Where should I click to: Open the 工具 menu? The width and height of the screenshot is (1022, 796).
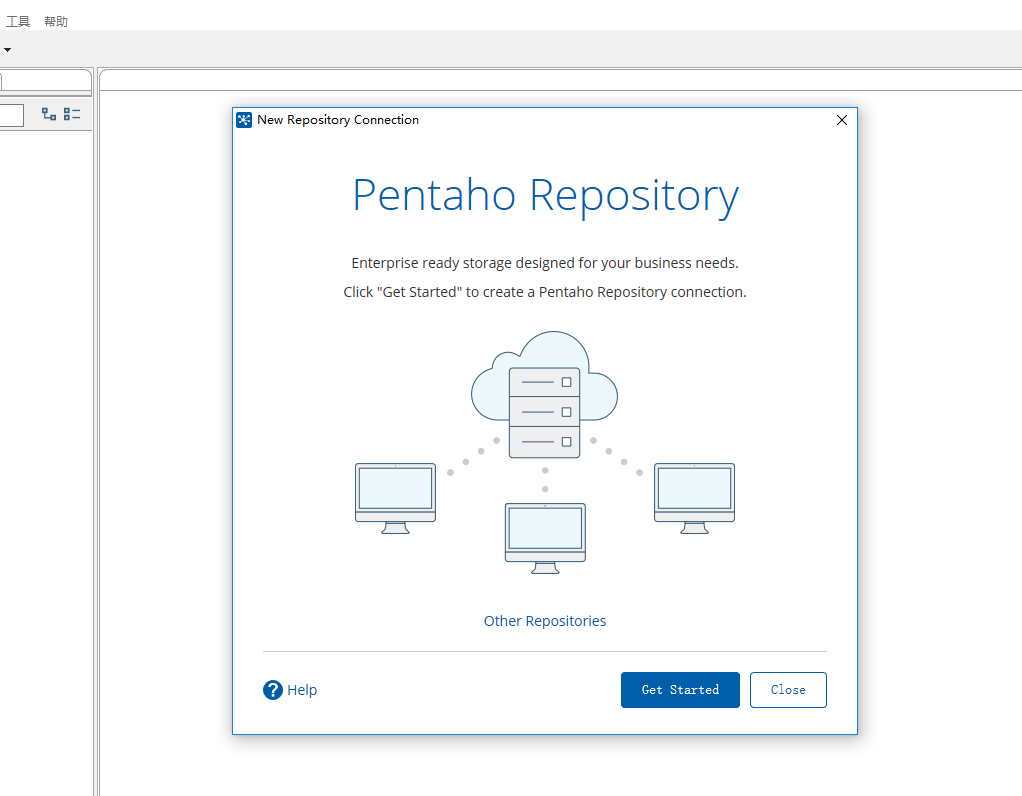pyautogui.click(x=18, y=22)
